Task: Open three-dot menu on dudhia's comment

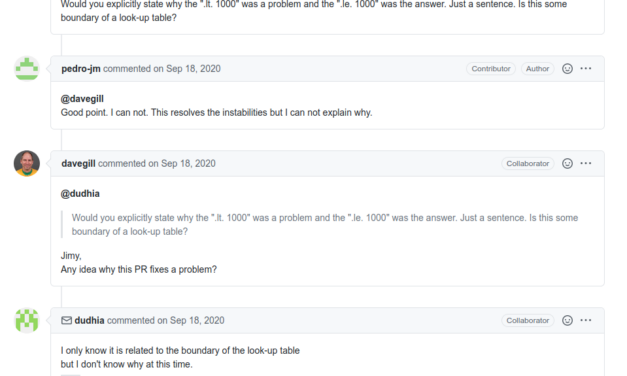Action: coord(586,320)
